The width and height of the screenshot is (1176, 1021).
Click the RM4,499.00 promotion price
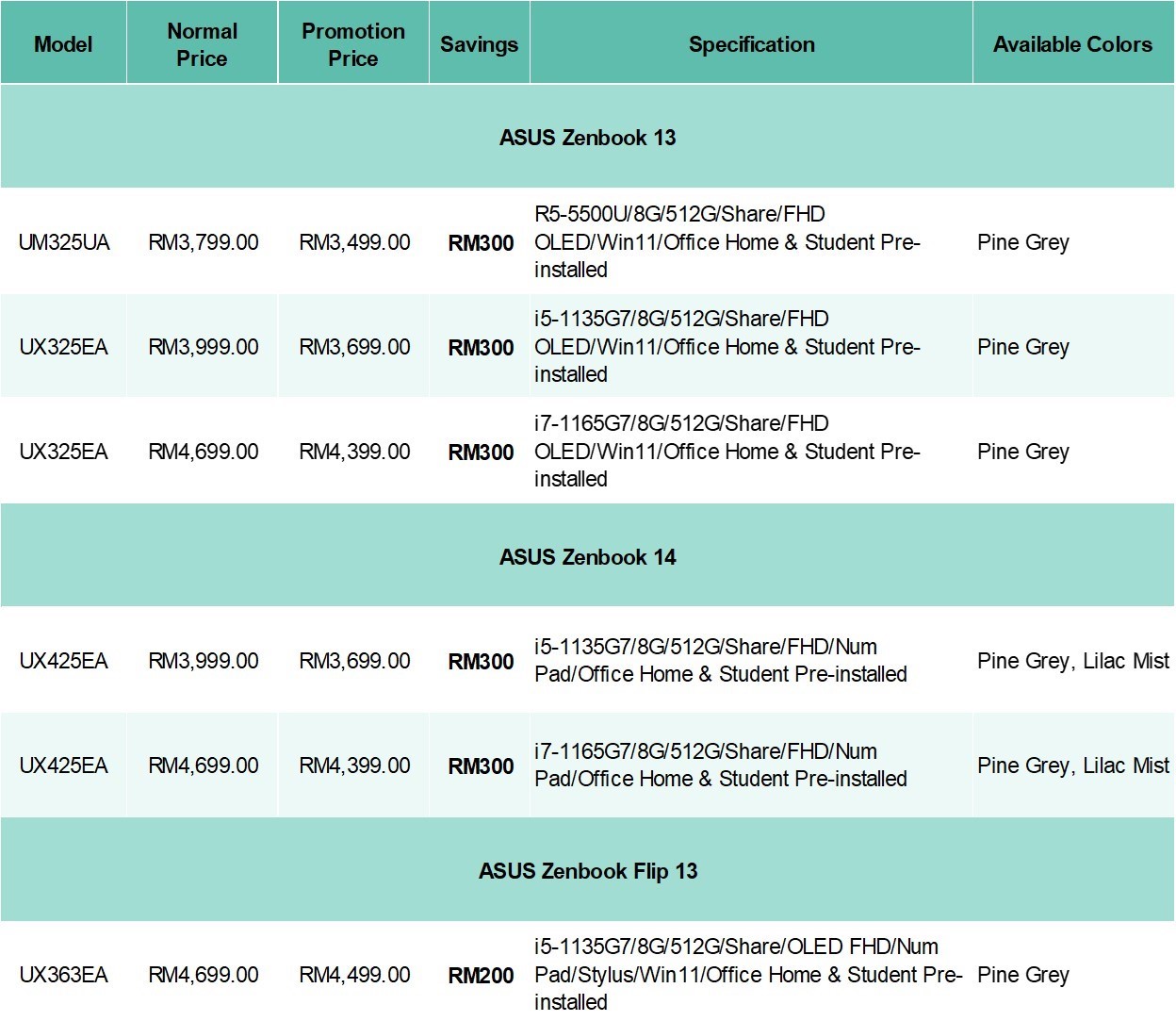pos(354,975)
